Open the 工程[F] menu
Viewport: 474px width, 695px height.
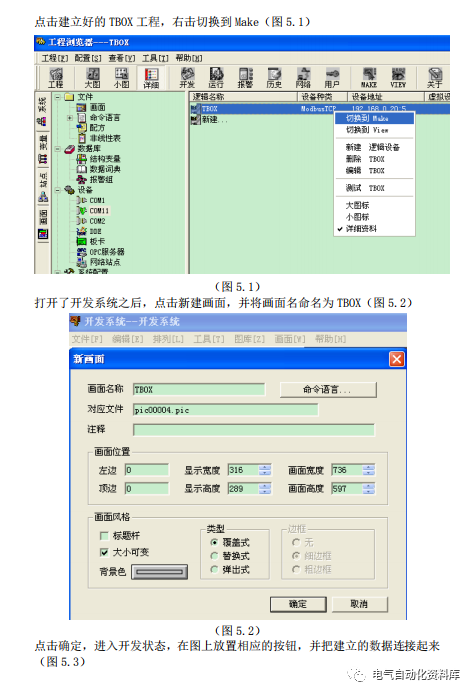[x=55, y=58]
